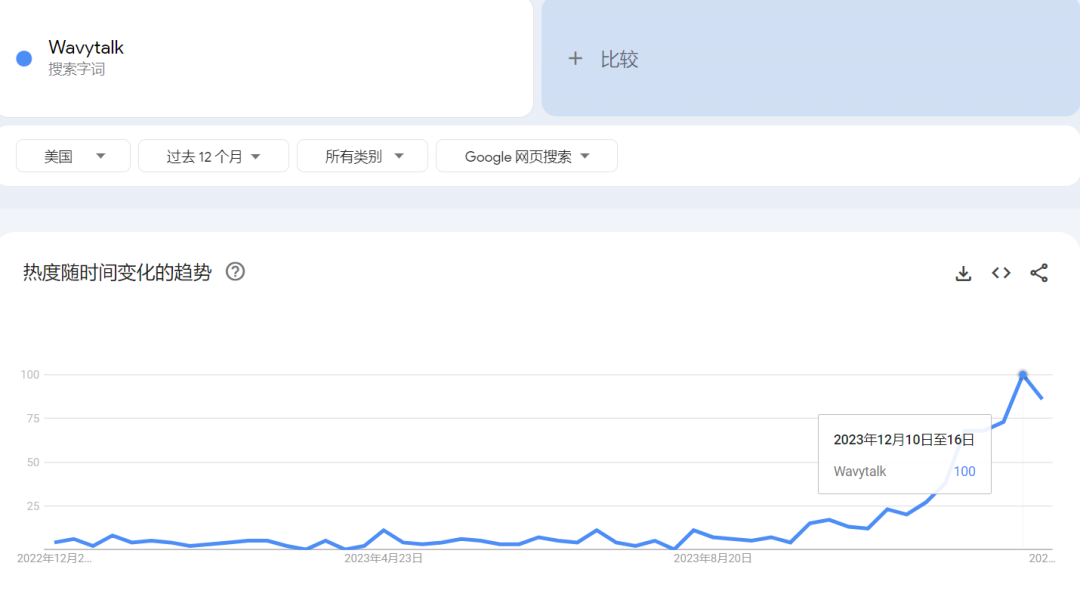This screenshot has height=600, width=1080.
Task: Click the 2023年4月23日 axis label
Action: [x=383, y=558]
